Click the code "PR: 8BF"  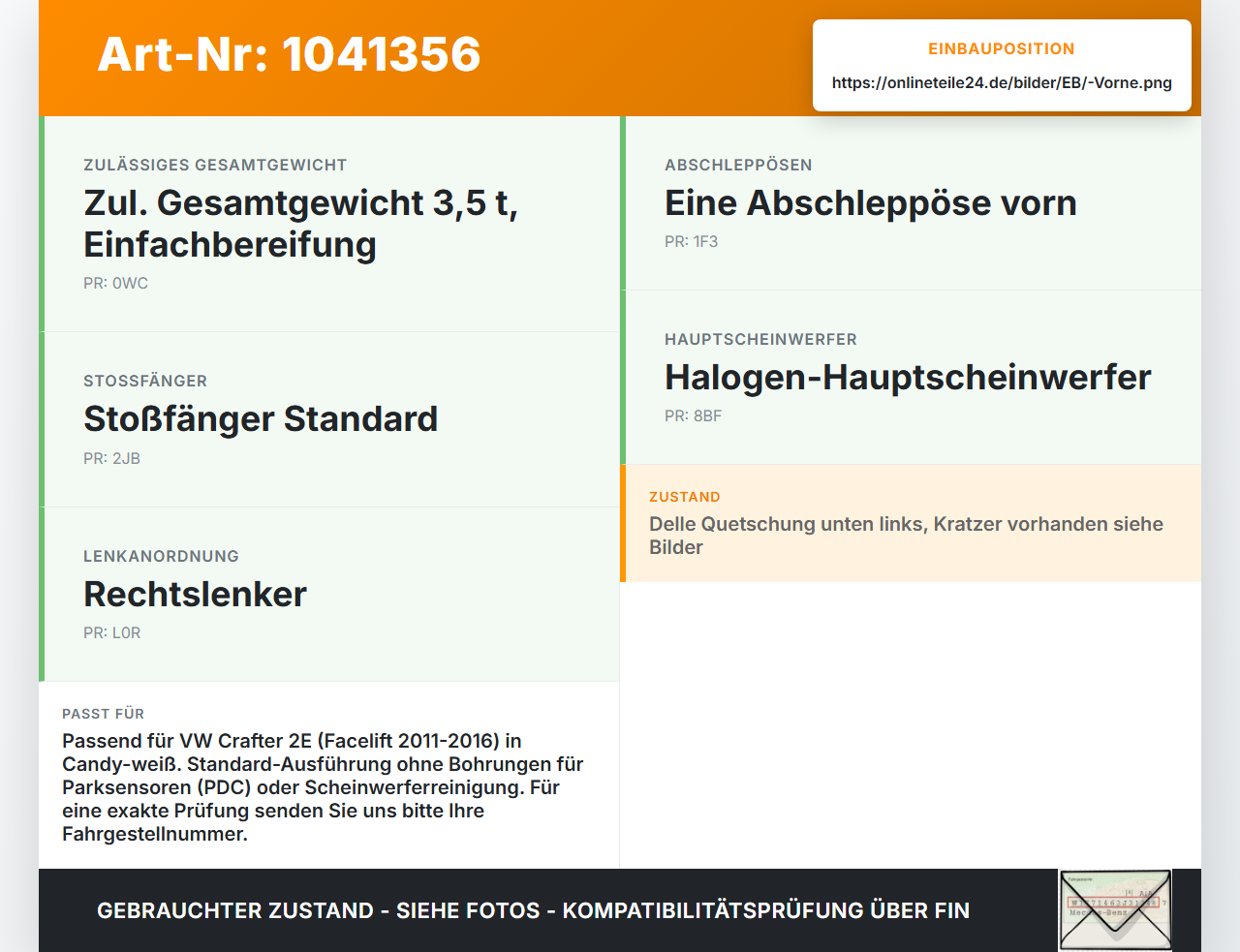point(693,416)
